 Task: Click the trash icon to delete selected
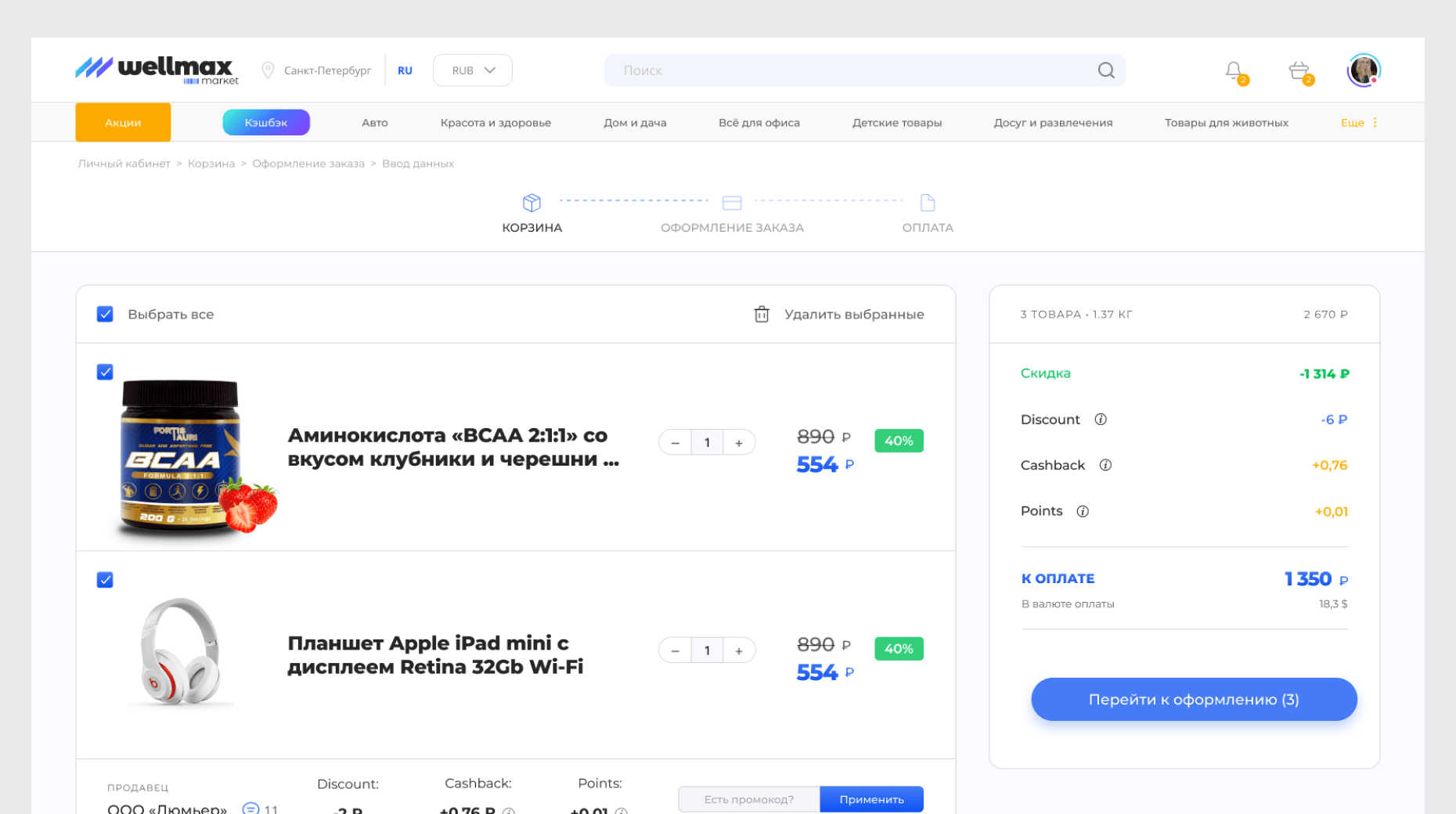(762, 314)
